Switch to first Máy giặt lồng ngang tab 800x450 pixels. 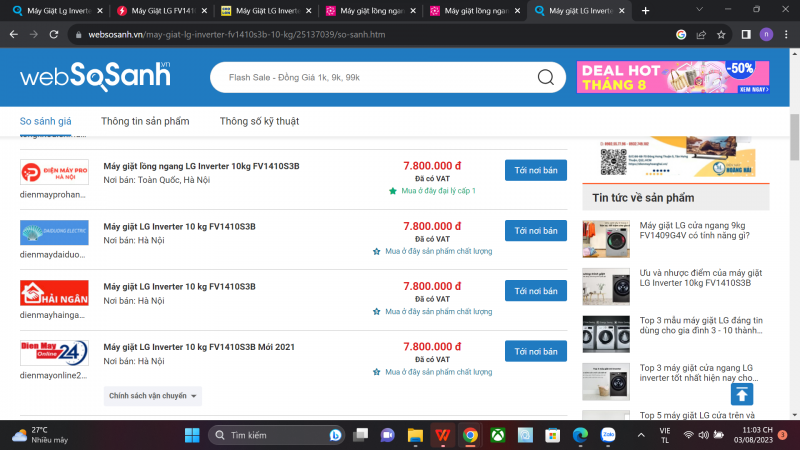pyautogui.click(x=370, y=11)
